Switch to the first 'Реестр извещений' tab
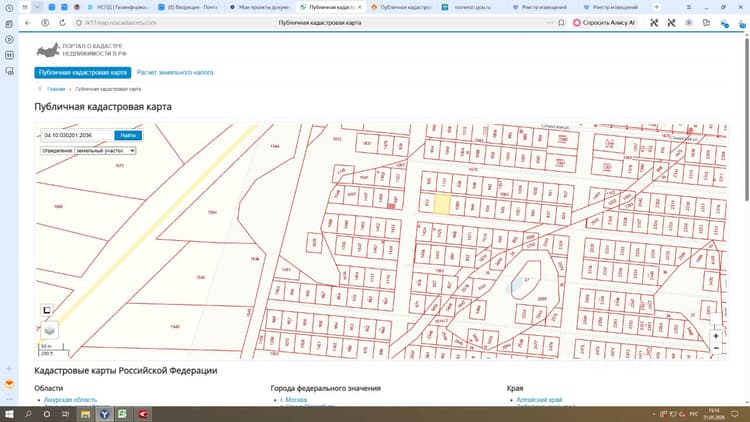This screenshot has width=750, height=422. [x=540, y=7]
